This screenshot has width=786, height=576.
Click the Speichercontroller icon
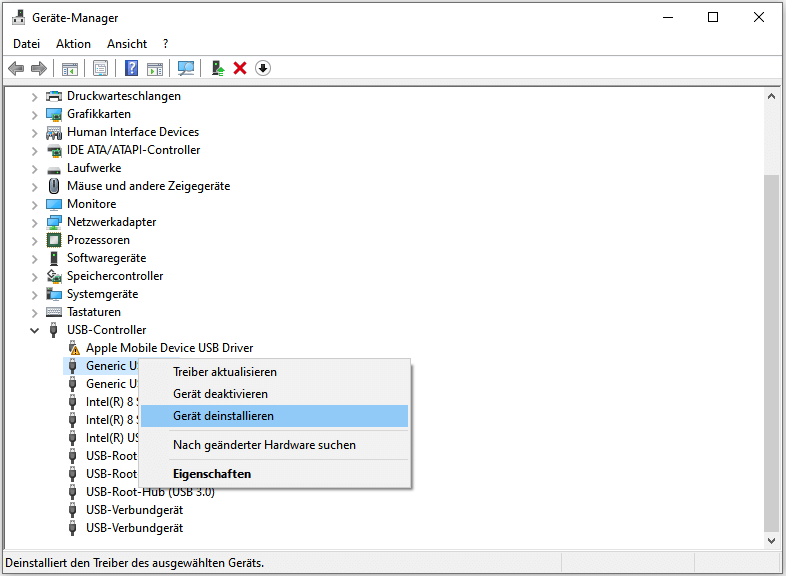point(54,276)
